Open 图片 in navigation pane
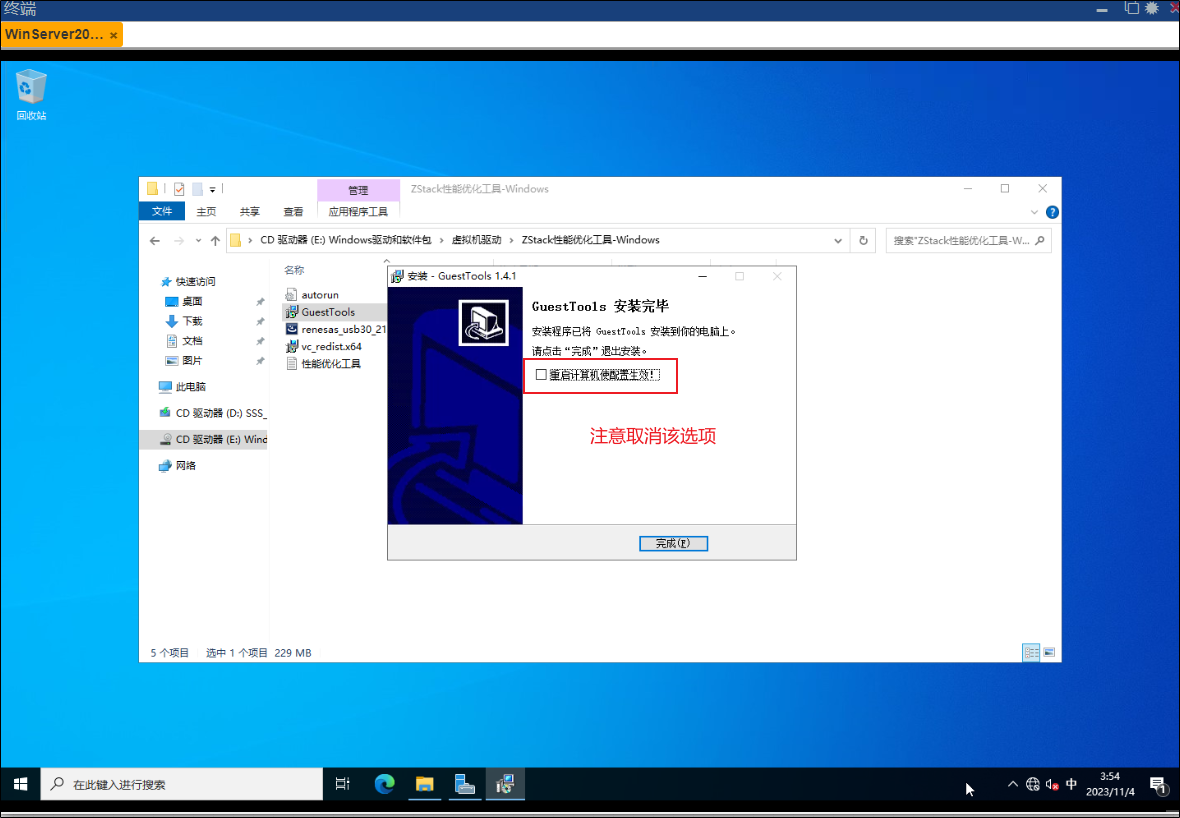This screenshot has height=818, width=1180. click(x=184, y=360)
